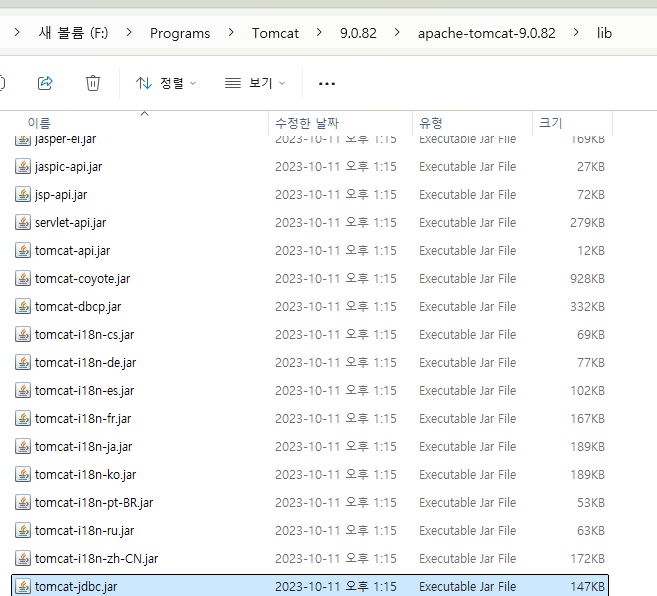657x596 pixels.
Task: Sort by Type (유형) column header
Action: [431, 123]
